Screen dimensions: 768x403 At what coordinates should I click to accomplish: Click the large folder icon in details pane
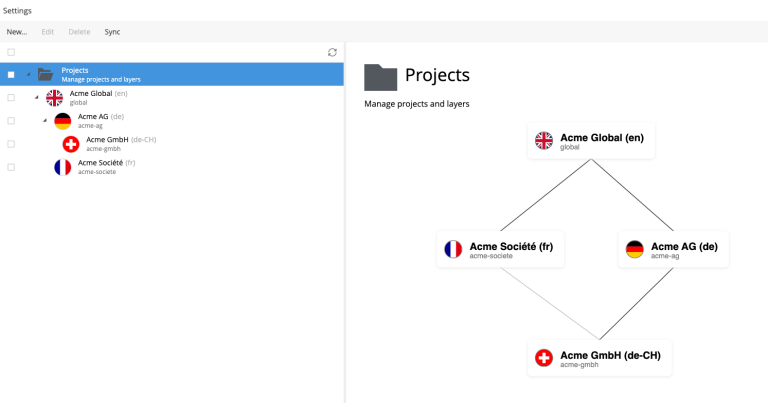[380, 77]
